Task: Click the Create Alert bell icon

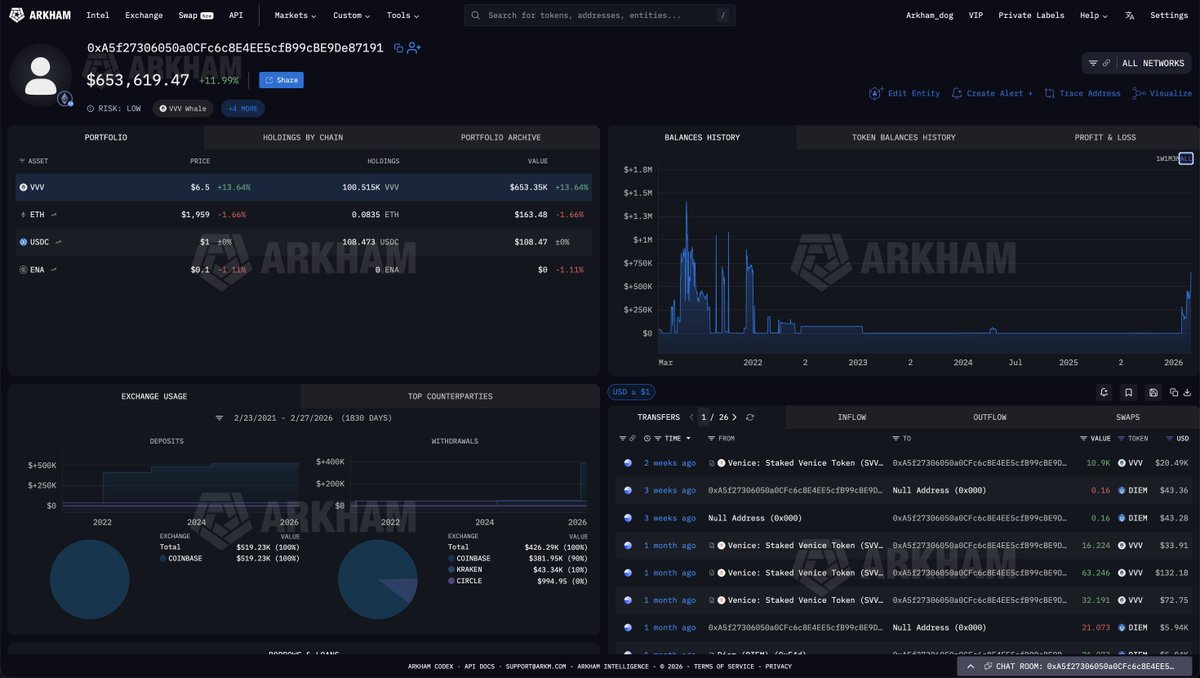Action: (x=957, y=93)
